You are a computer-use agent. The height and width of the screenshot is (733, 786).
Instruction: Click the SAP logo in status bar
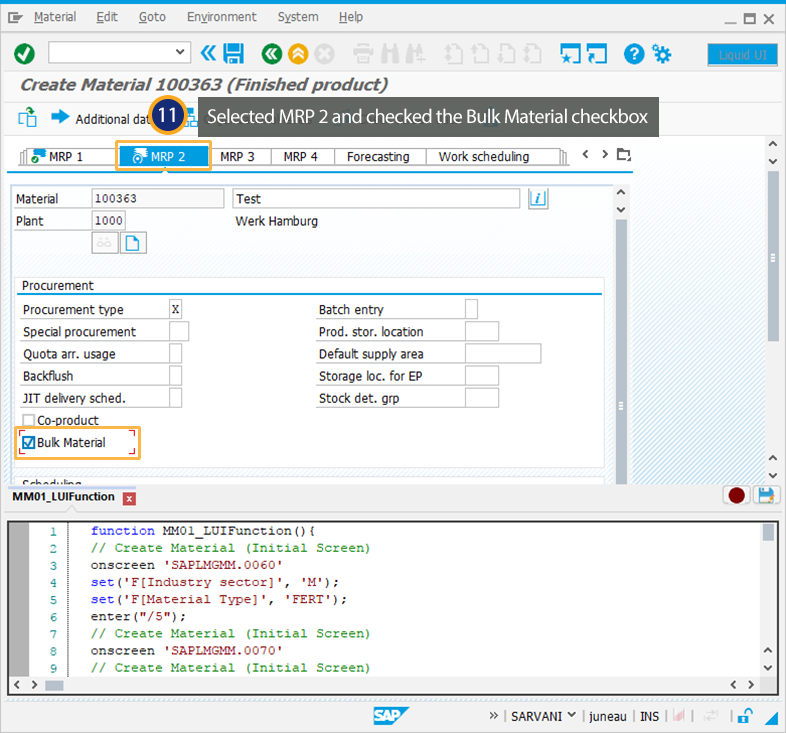(x=390, y=715)
